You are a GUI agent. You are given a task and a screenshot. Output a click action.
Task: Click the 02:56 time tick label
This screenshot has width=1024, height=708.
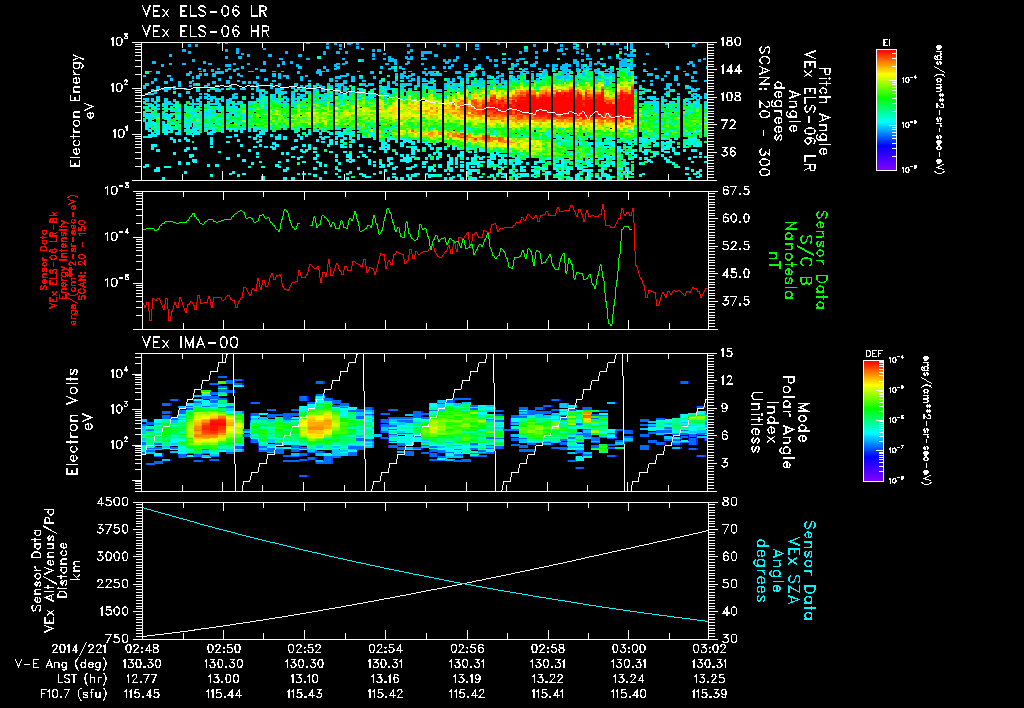tap(466, 649)
